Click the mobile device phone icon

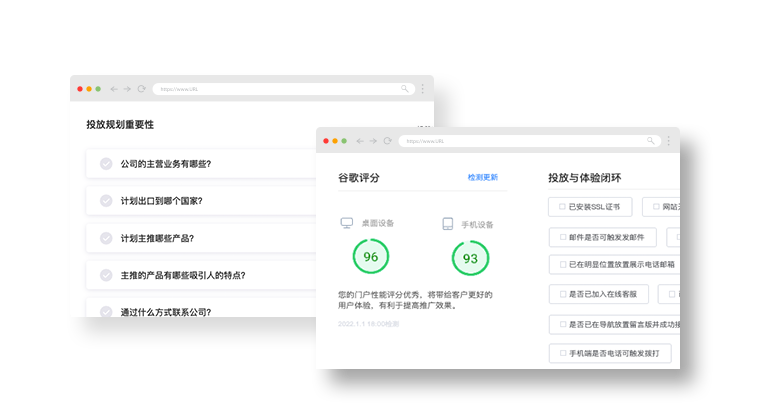click(448, 224)
